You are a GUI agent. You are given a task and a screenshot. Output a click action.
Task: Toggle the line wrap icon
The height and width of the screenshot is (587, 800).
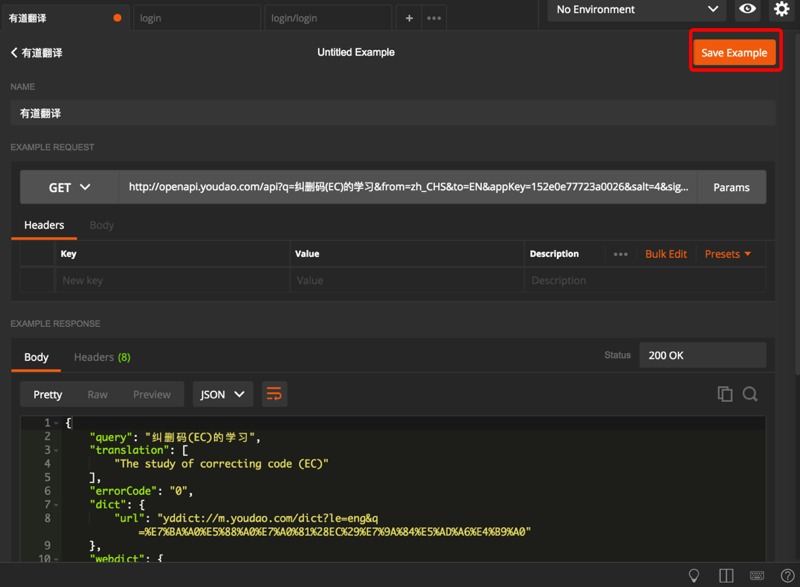point(274,394)
